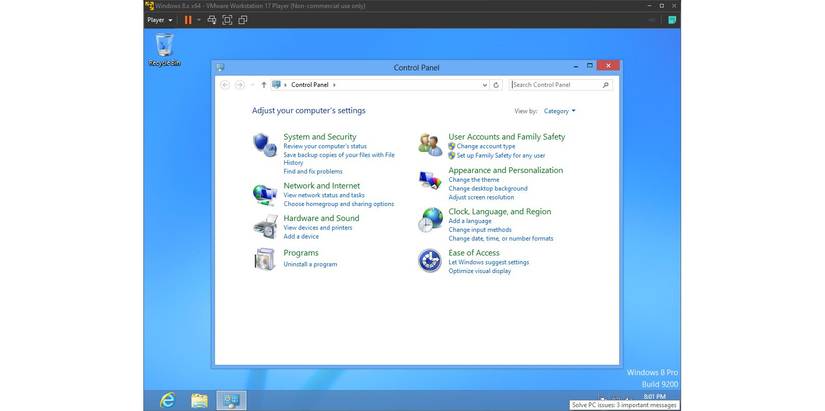Click Optimize visual display
The width and height of the screenshot is (825, 411).
coord(480,271)
